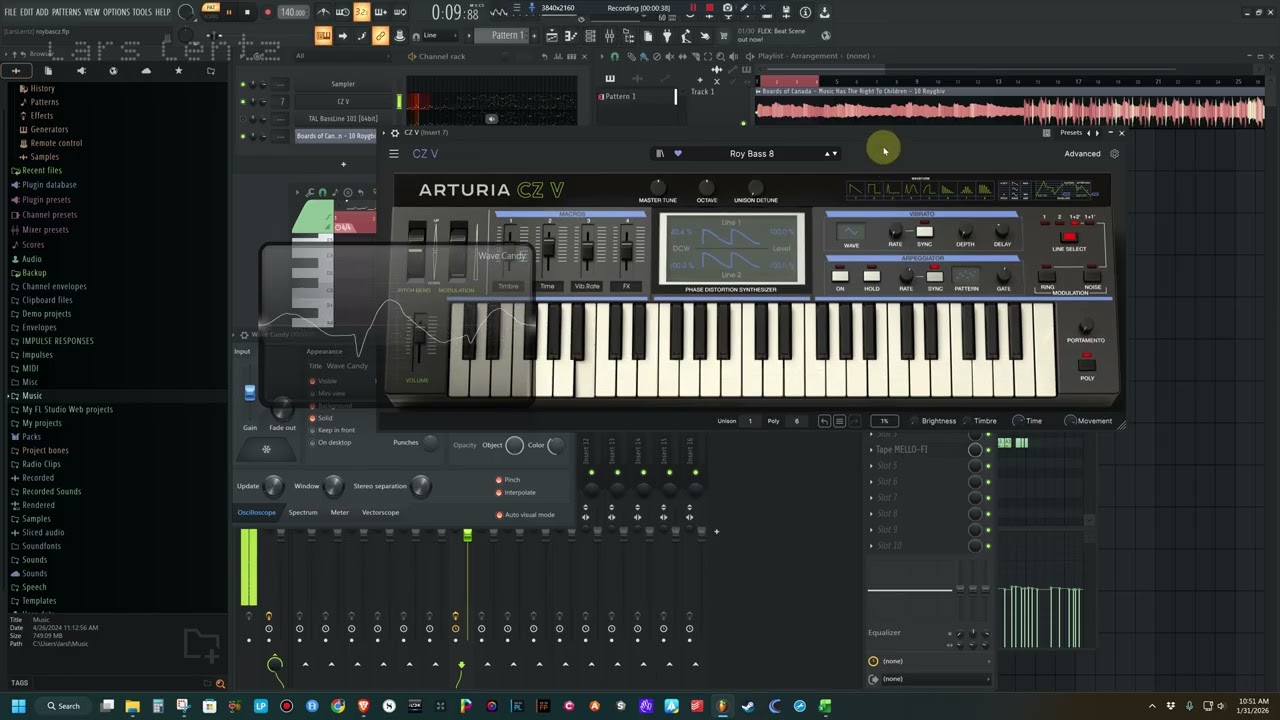Toggle the piano keyboard typing icon in the toolbar
The width and height of the screenshot is (1280, 720).
pos(324,36)
